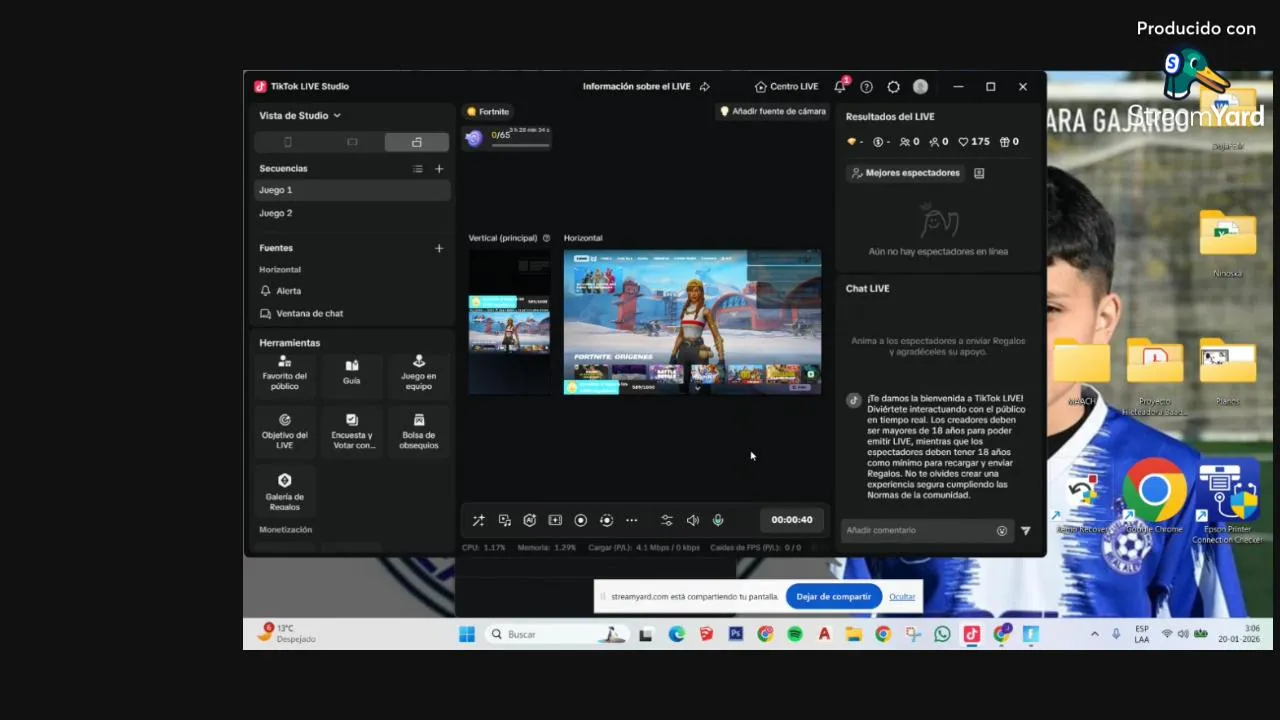Open Centro LIVE

(787, 87)
